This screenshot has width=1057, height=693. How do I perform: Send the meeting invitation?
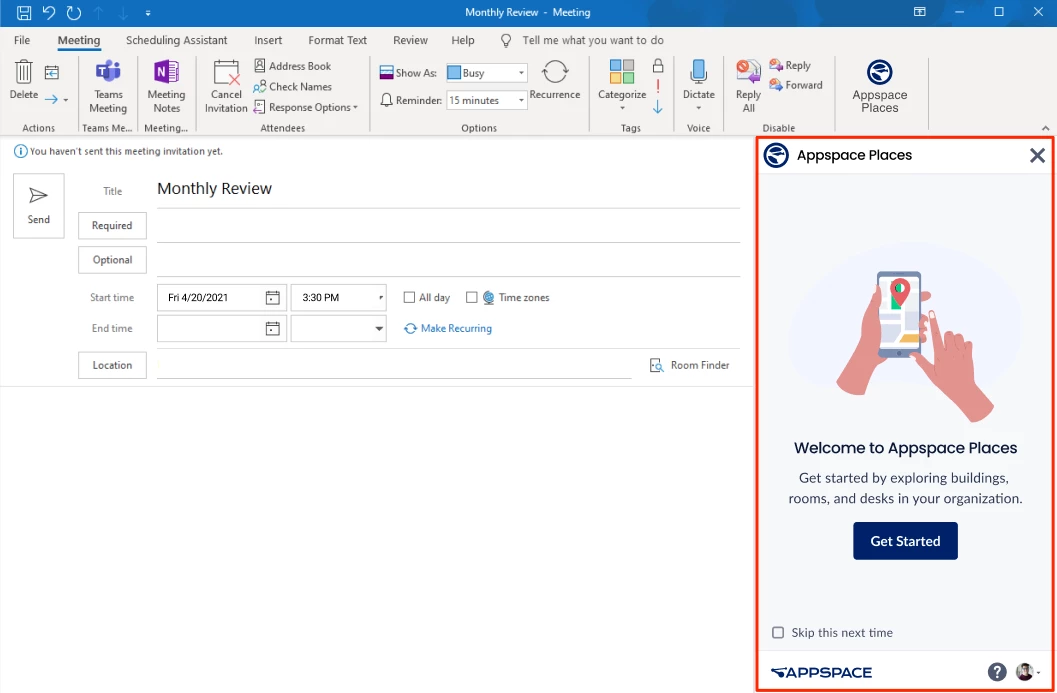[x=38, y=206]
